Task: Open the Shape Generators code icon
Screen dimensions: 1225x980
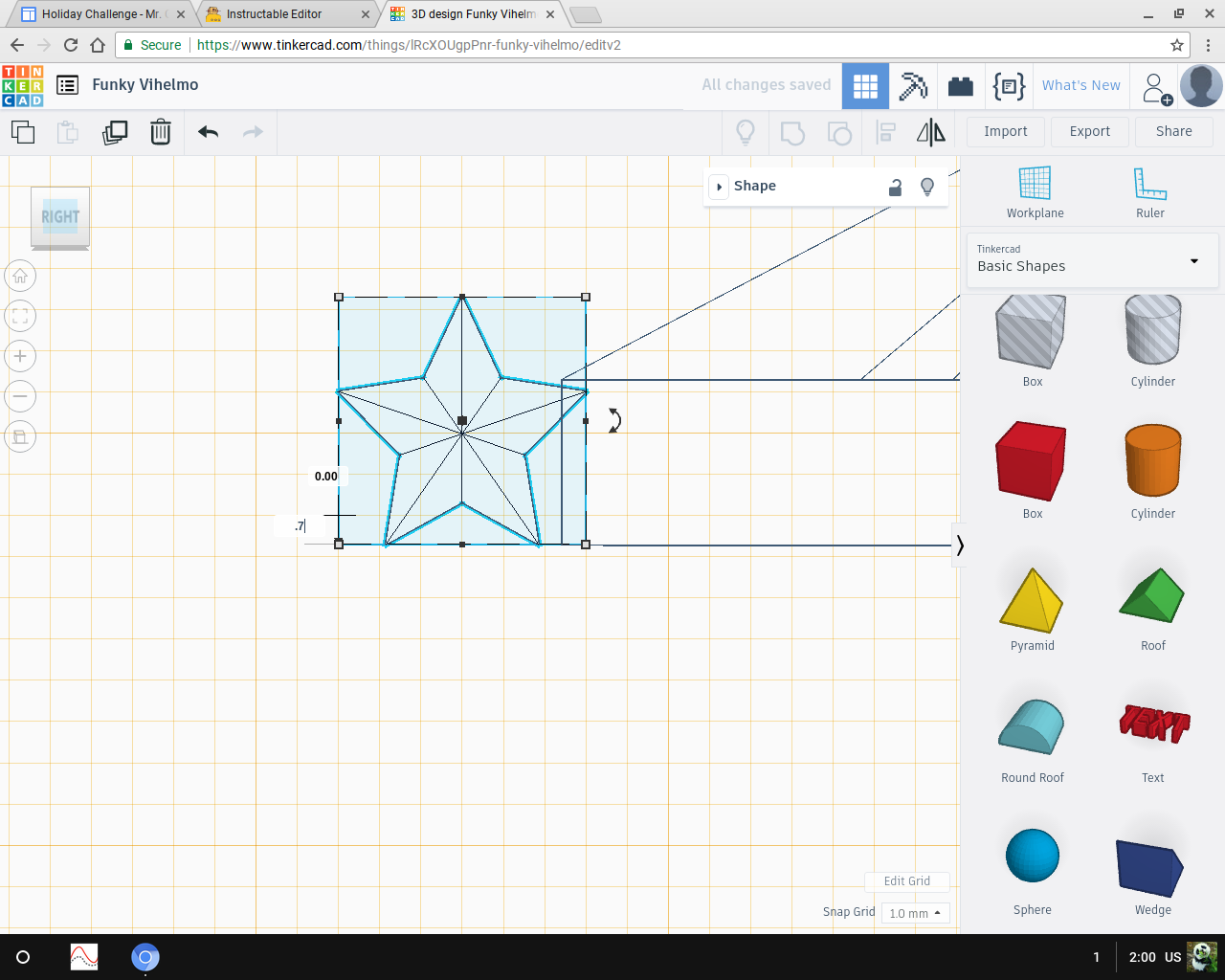Action: 1009,86
